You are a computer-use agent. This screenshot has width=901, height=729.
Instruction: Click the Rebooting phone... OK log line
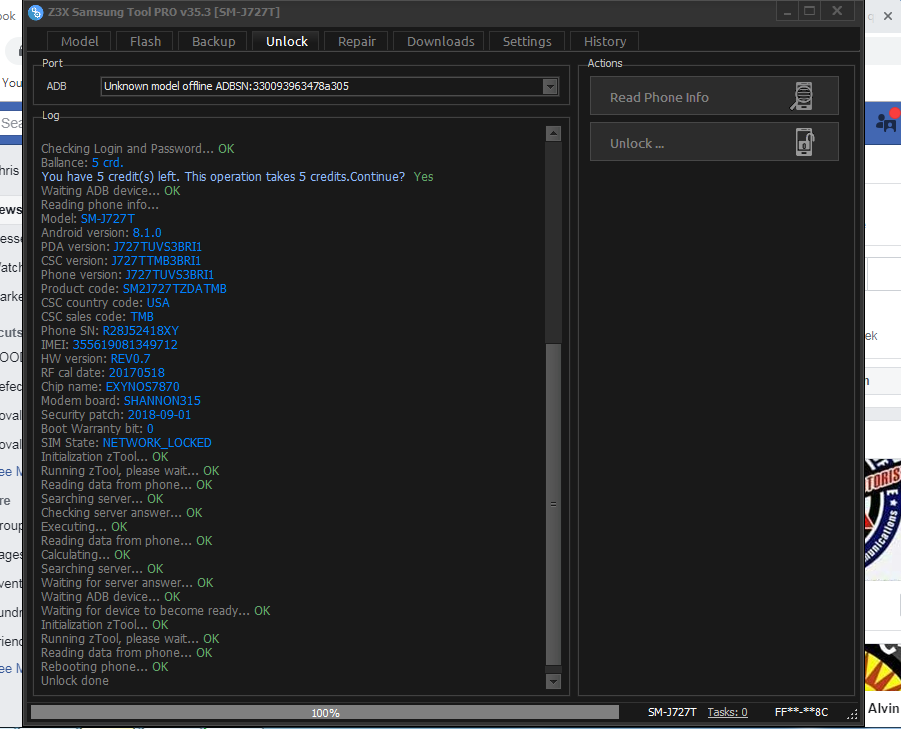105,667
